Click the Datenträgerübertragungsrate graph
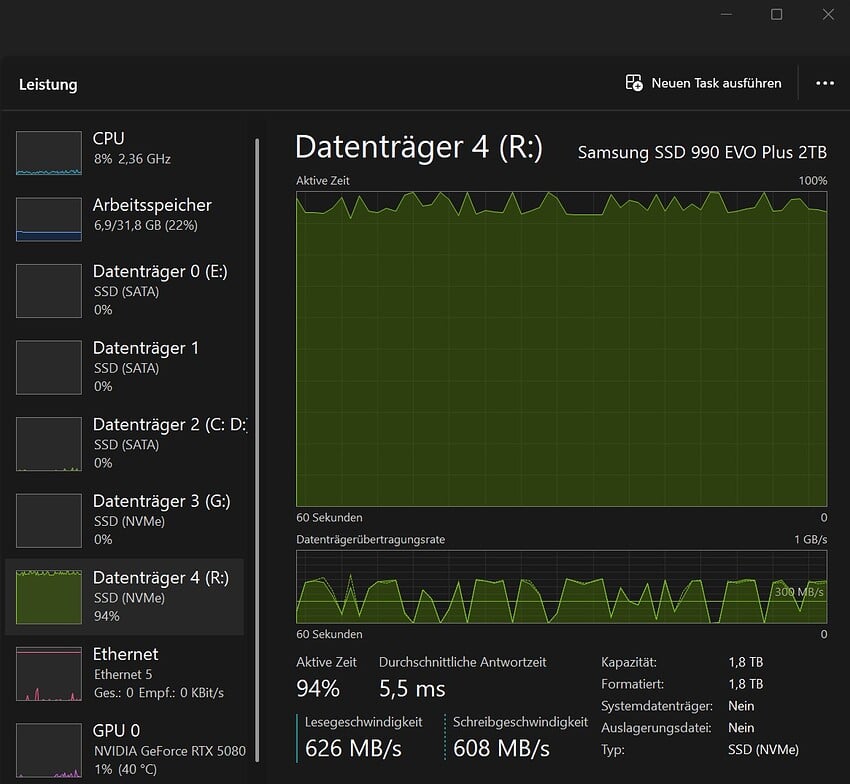The image size is (850, 784). click(561, 586)
